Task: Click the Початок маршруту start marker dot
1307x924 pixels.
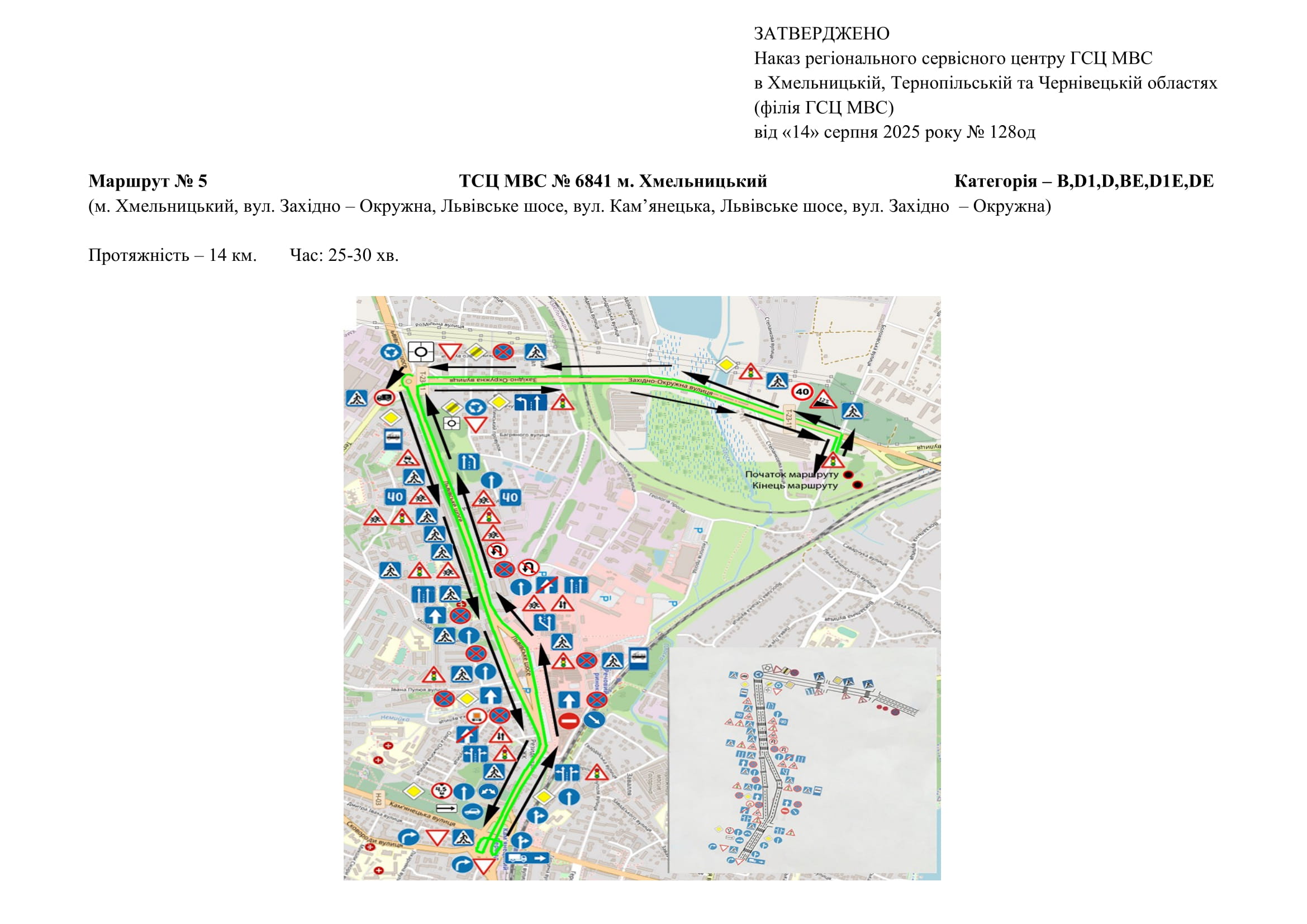Action: click(x=848, y=474)
